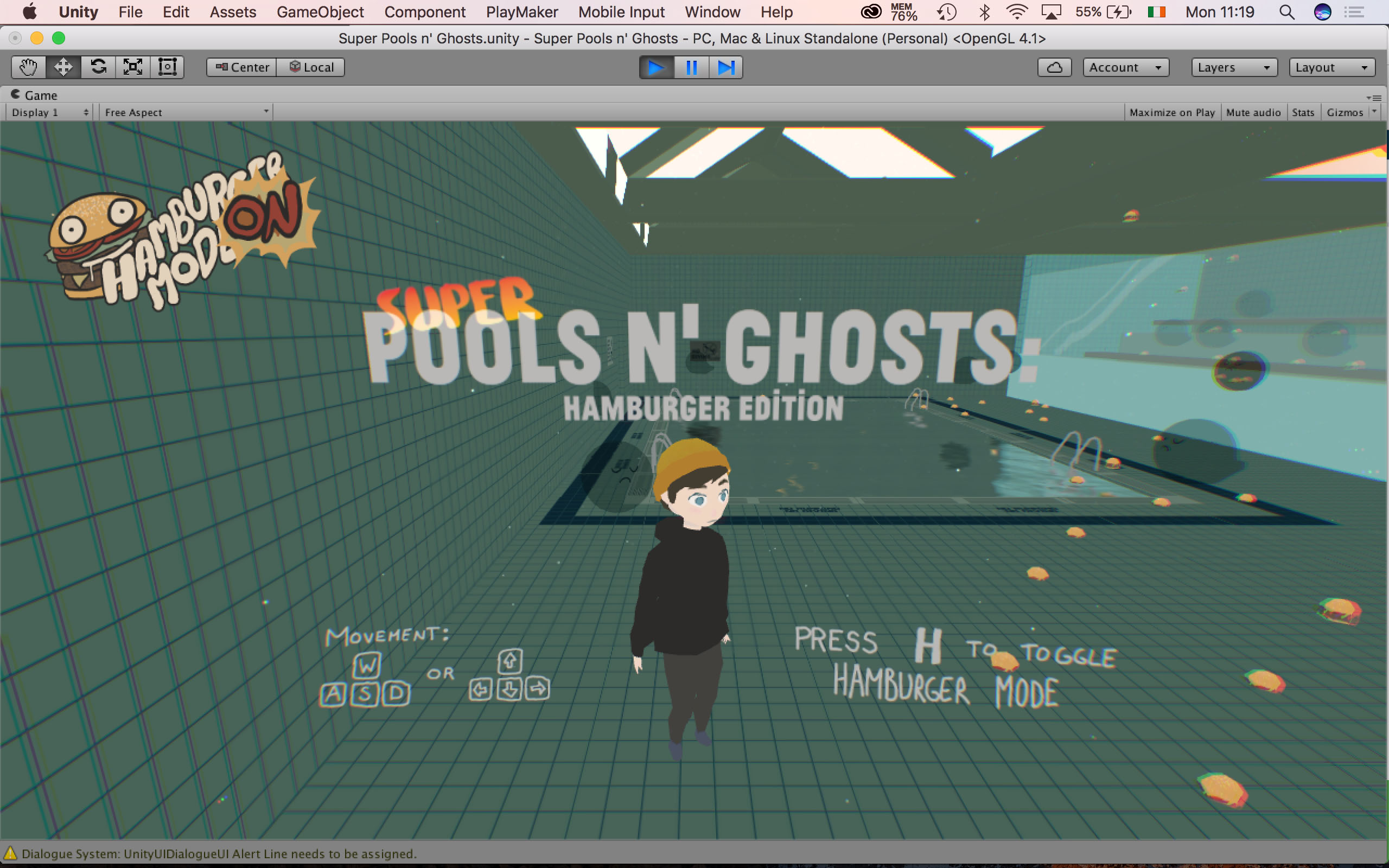Open the PlayMaker menu
1389x868 pixels.
point(521,12)
